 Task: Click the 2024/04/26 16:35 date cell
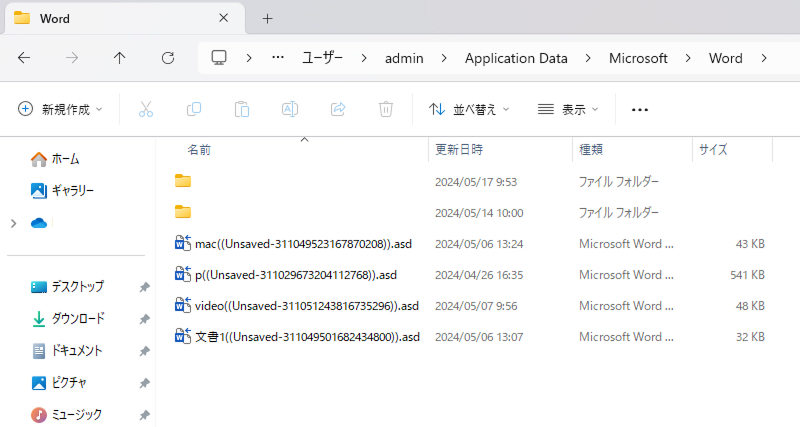point(479,275)
